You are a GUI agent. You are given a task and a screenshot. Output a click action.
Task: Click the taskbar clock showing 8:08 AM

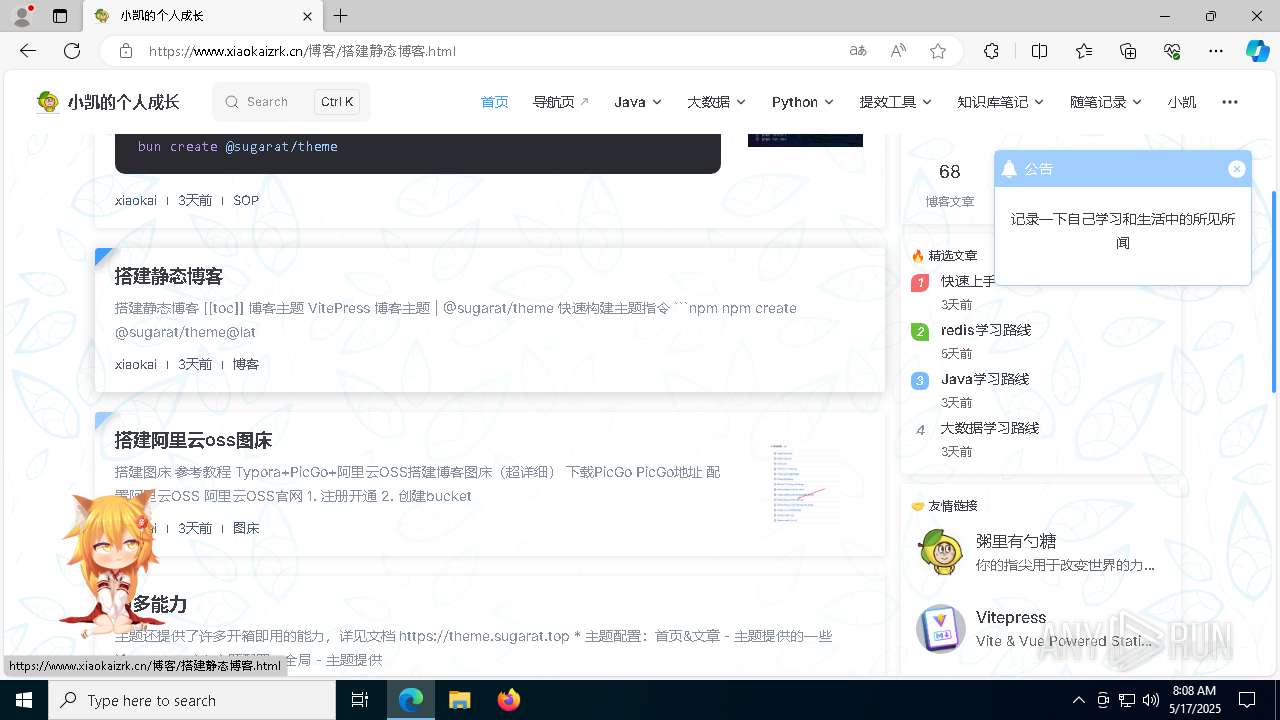[x=1194, y=700]
